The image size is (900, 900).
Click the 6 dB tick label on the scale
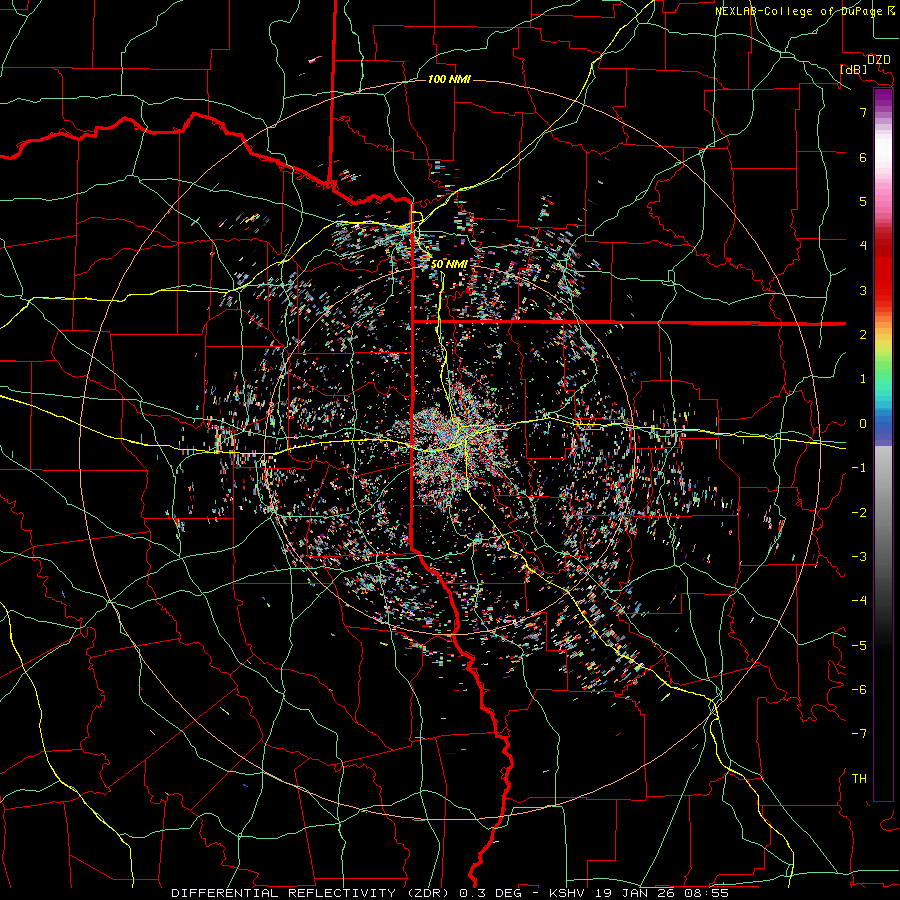(x=863, y=157)
